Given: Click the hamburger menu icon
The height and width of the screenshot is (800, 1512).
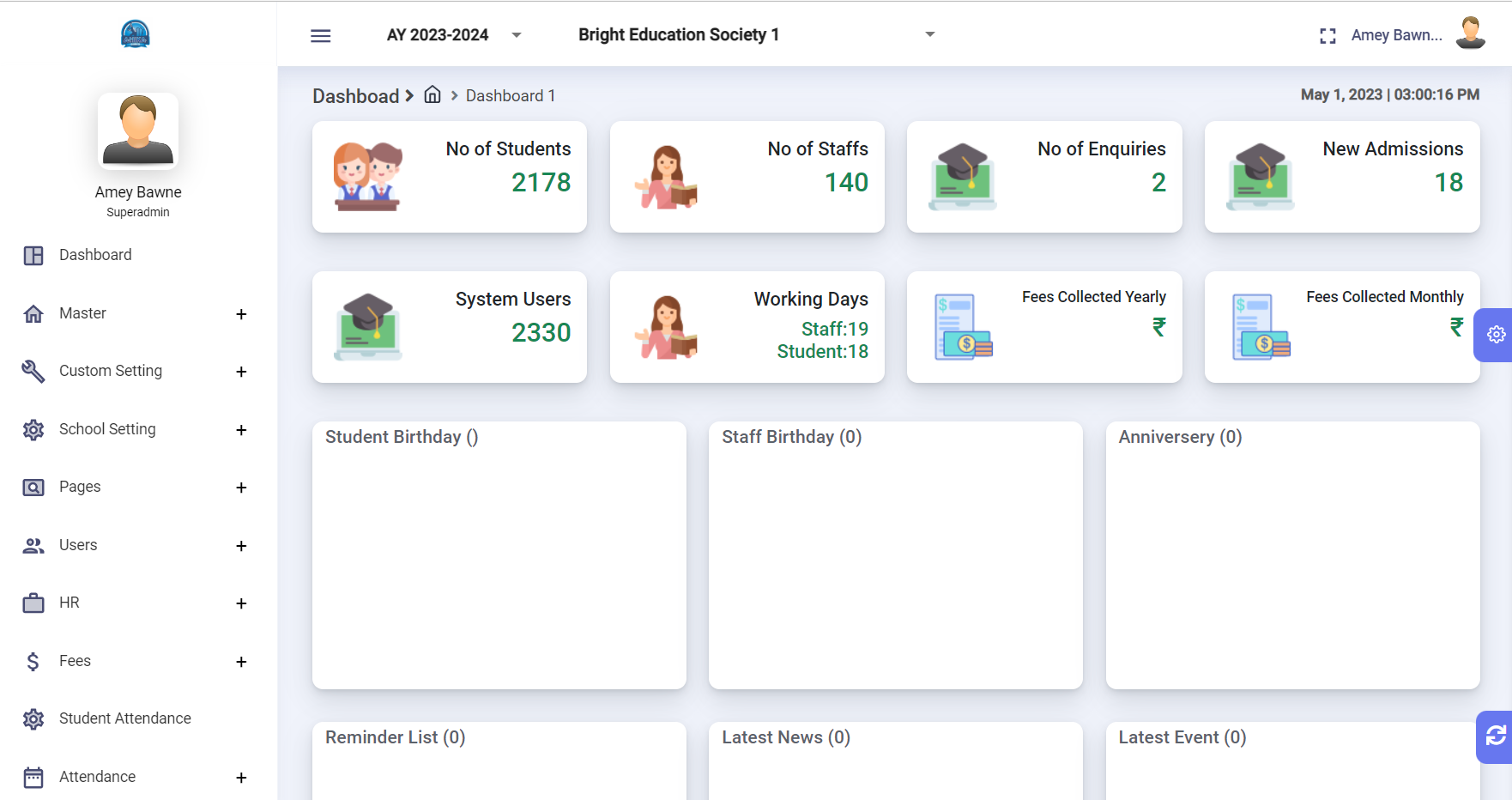Looking at the screenshot, I should tap(320, 35).
